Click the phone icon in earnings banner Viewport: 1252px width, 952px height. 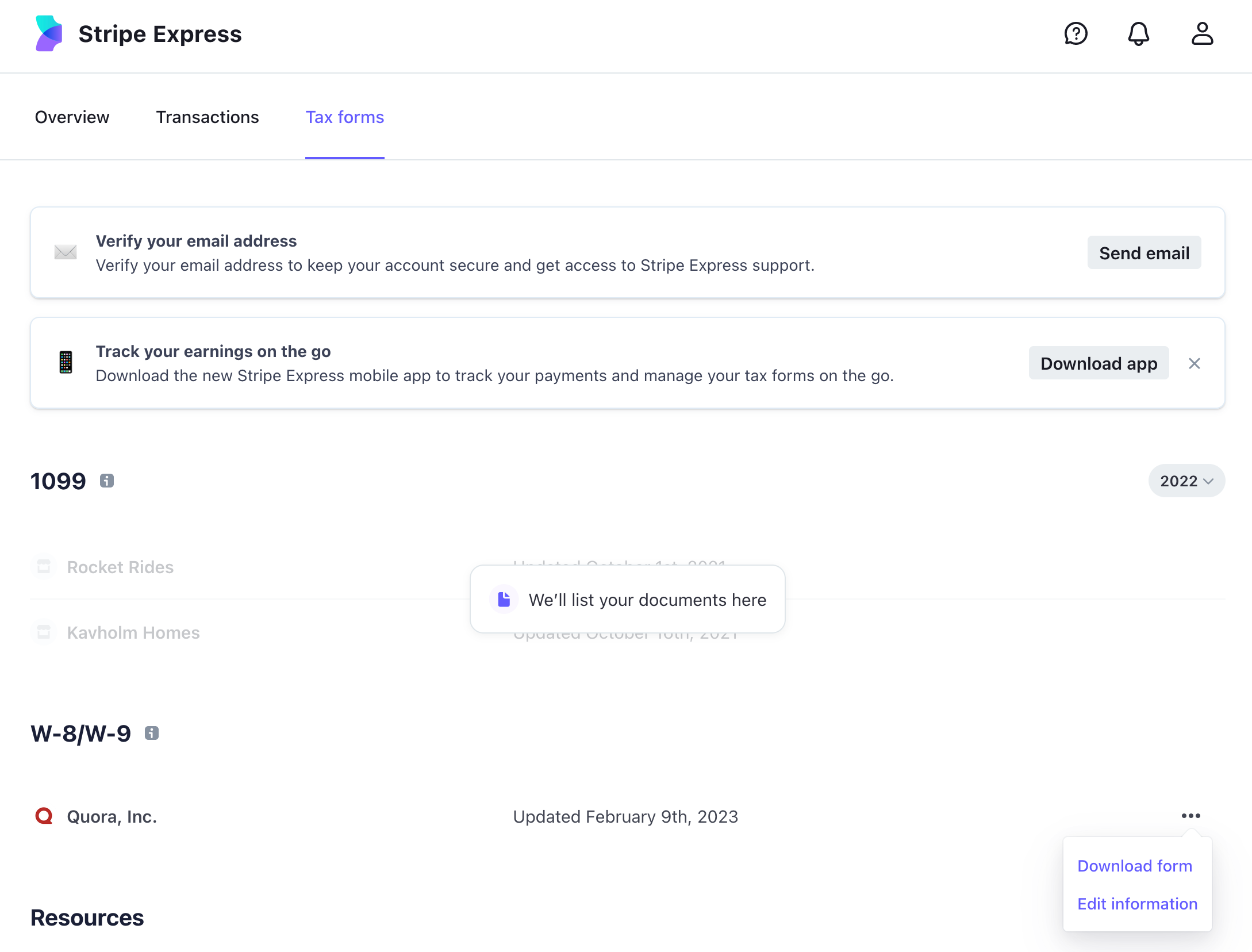66,362
